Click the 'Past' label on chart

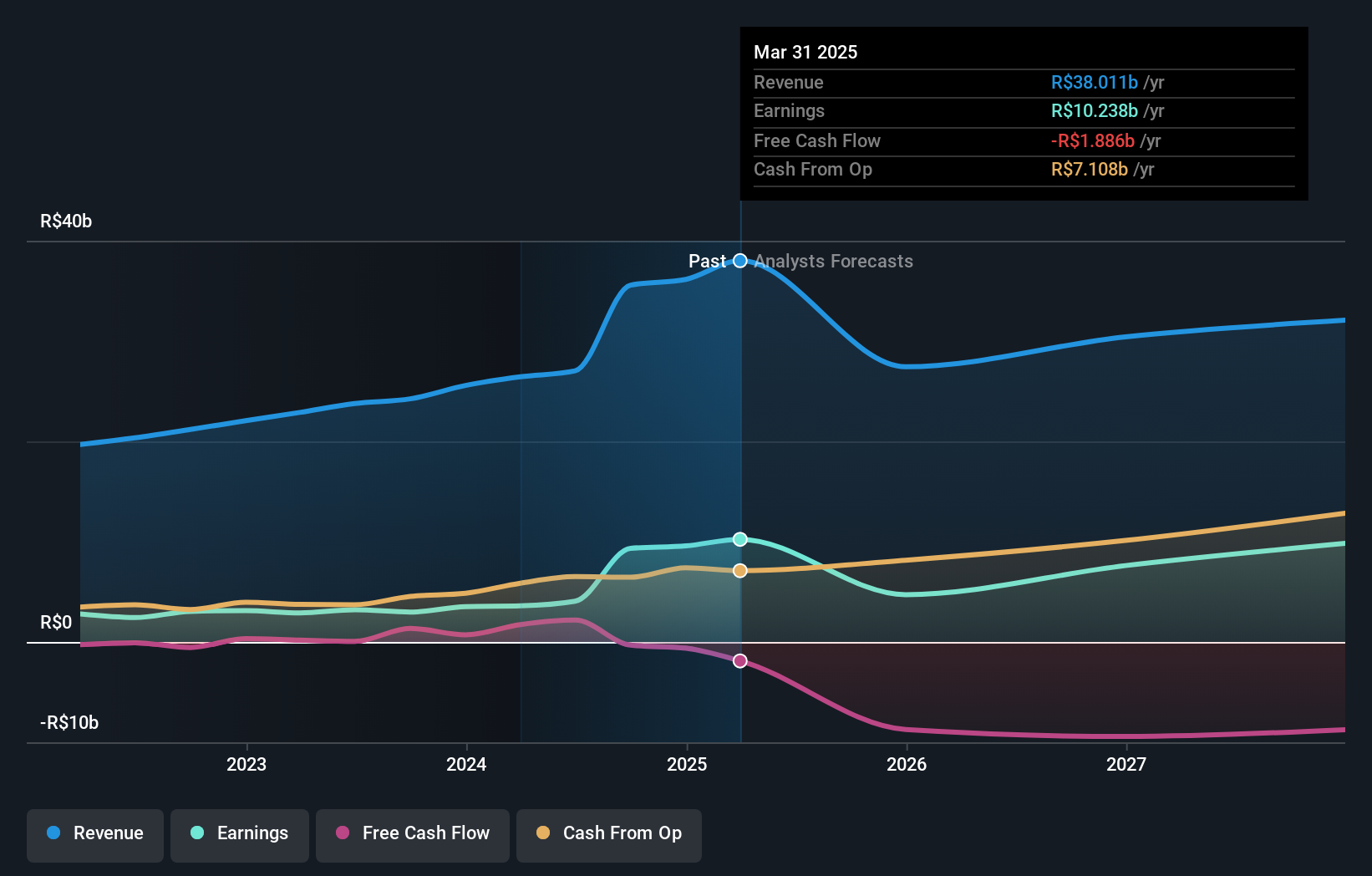pyautogui.click(x=707, y=261)
